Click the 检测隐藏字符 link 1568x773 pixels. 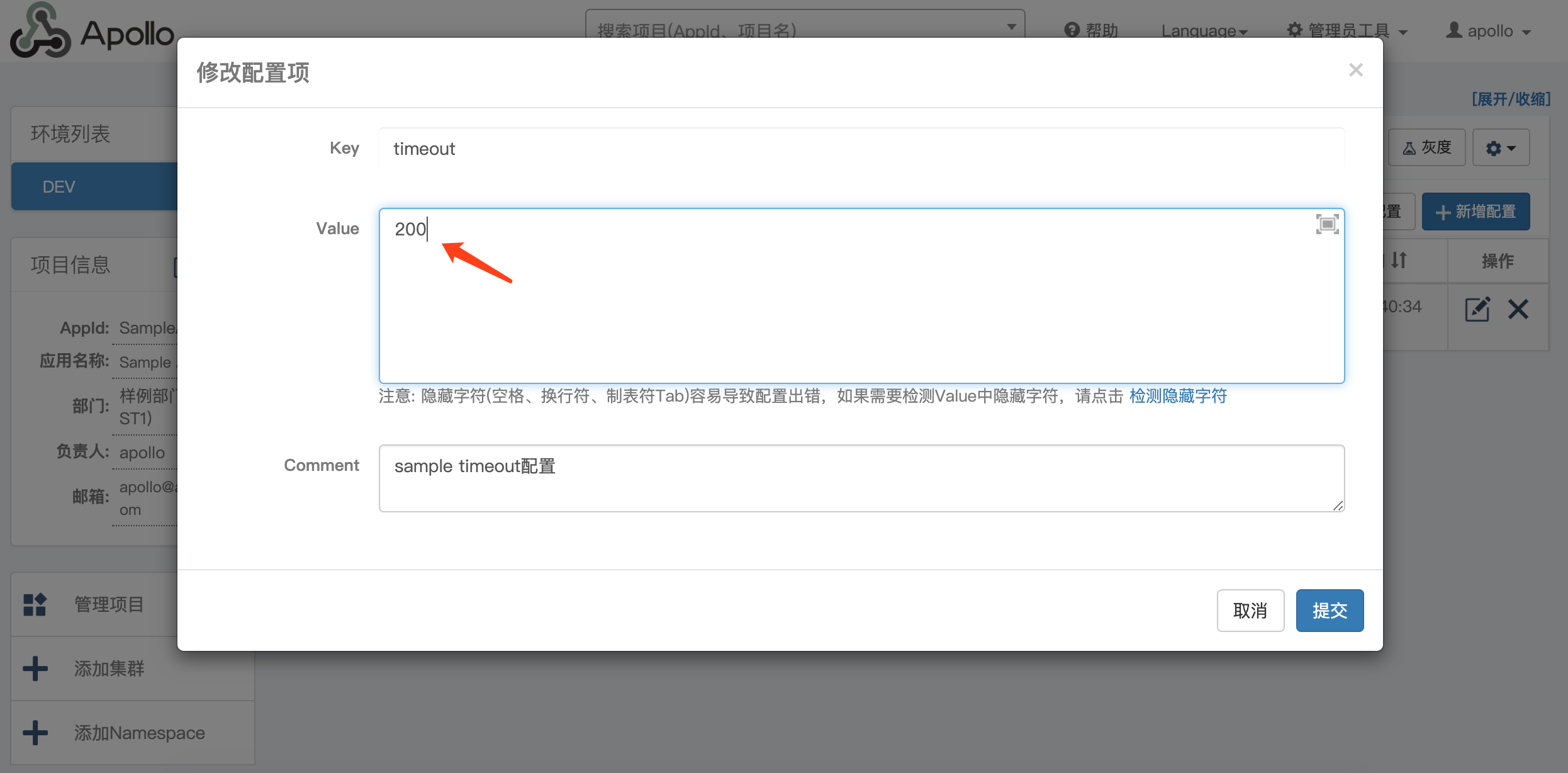point(1178,396)
